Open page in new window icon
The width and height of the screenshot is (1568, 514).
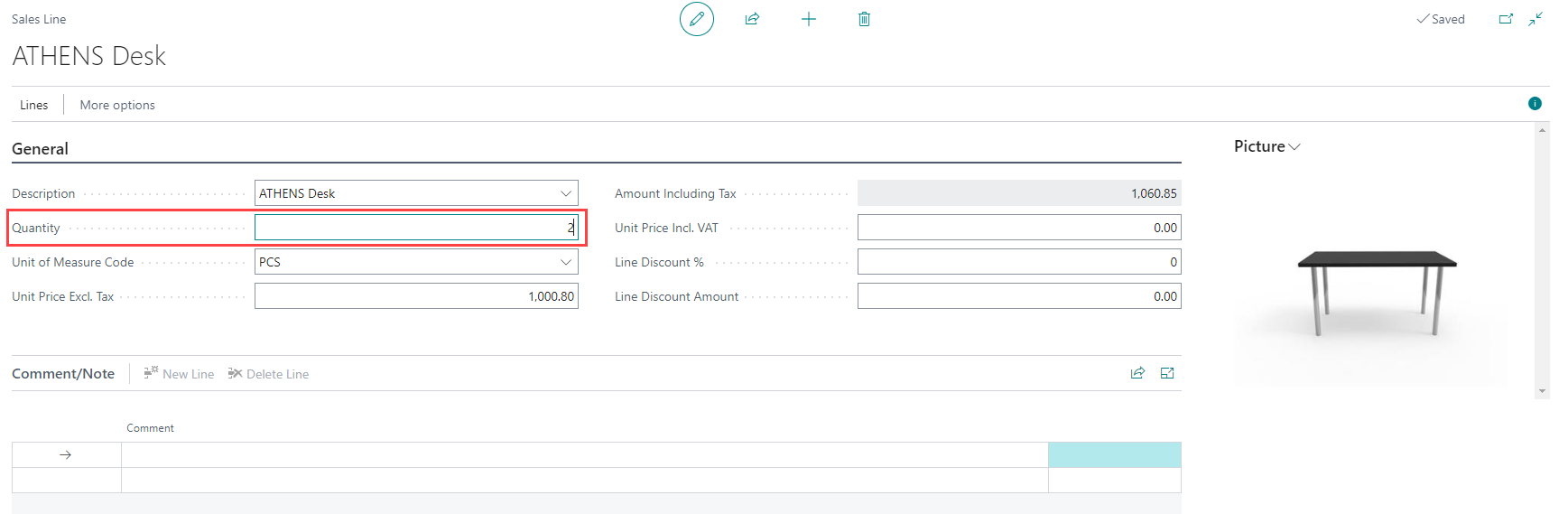pos(1506,19)
